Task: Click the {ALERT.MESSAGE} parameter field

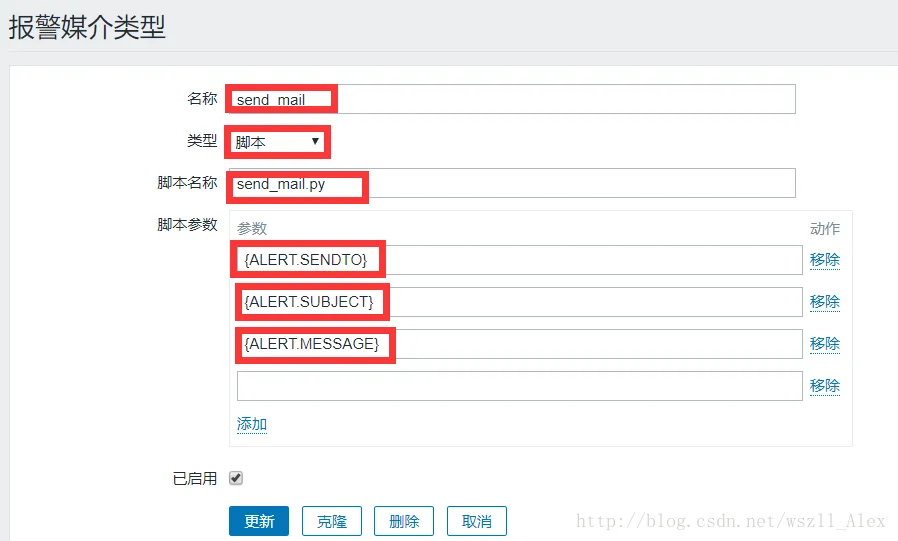Action: click(x=520, y=344)
